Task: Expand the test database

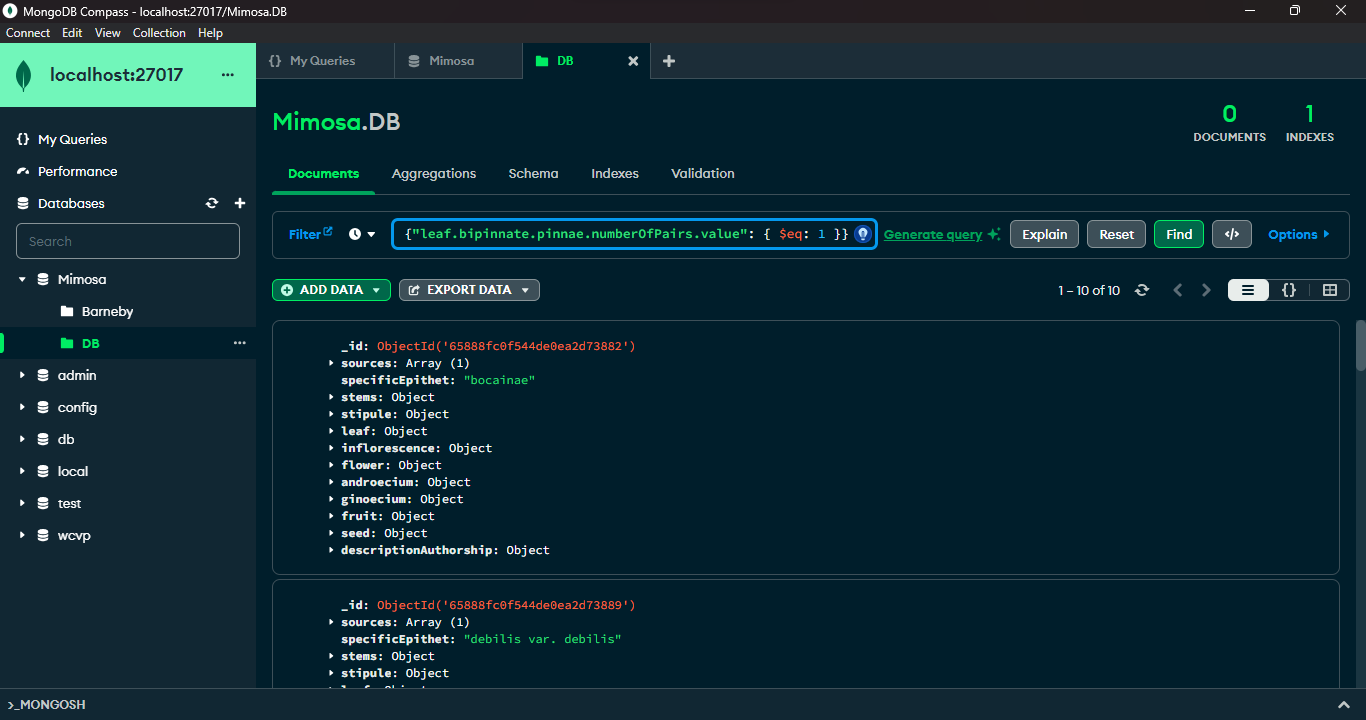Action: [22, 503]
